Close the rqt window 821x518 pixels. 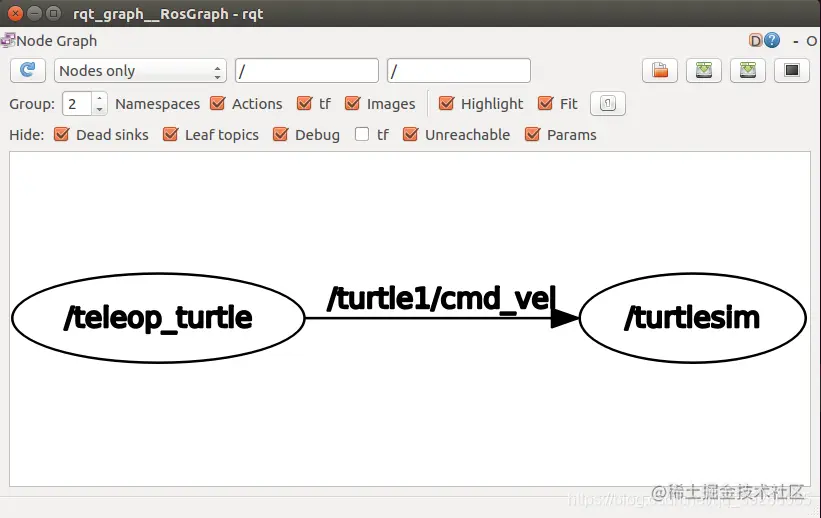coord(15,13)
